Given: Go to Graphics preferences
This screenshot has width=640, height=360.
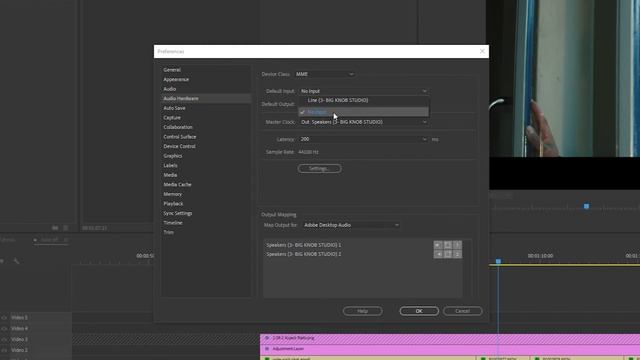Looking at the screenshot, I should 173,156.
